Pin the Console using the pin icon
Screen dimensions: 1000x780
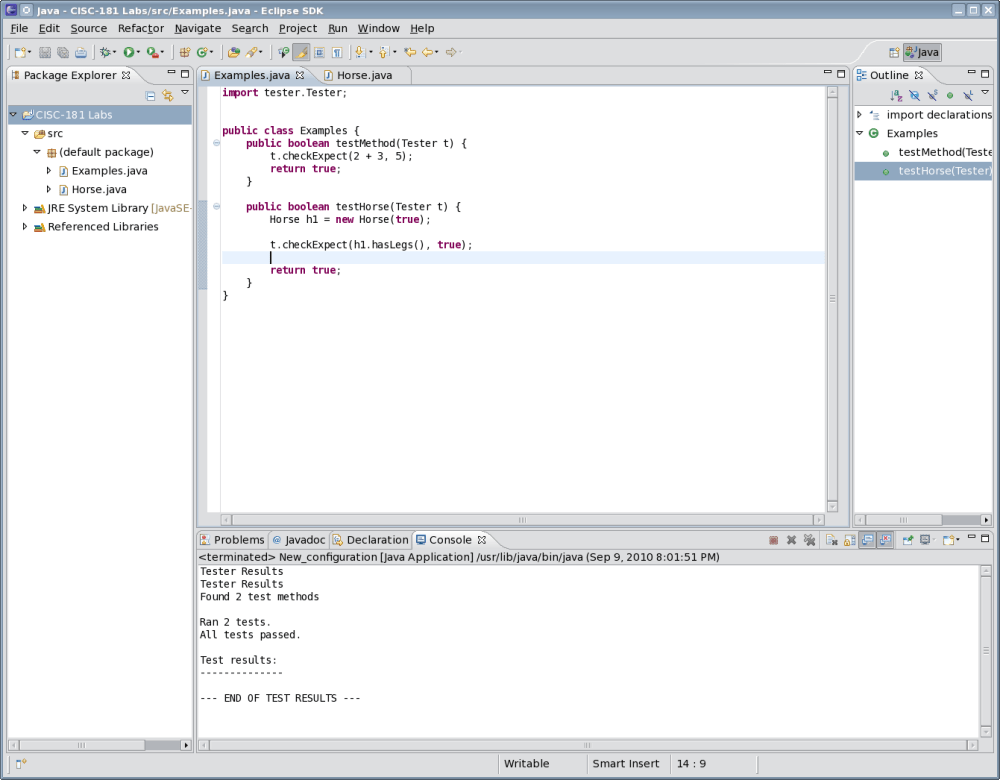(908, 539)
